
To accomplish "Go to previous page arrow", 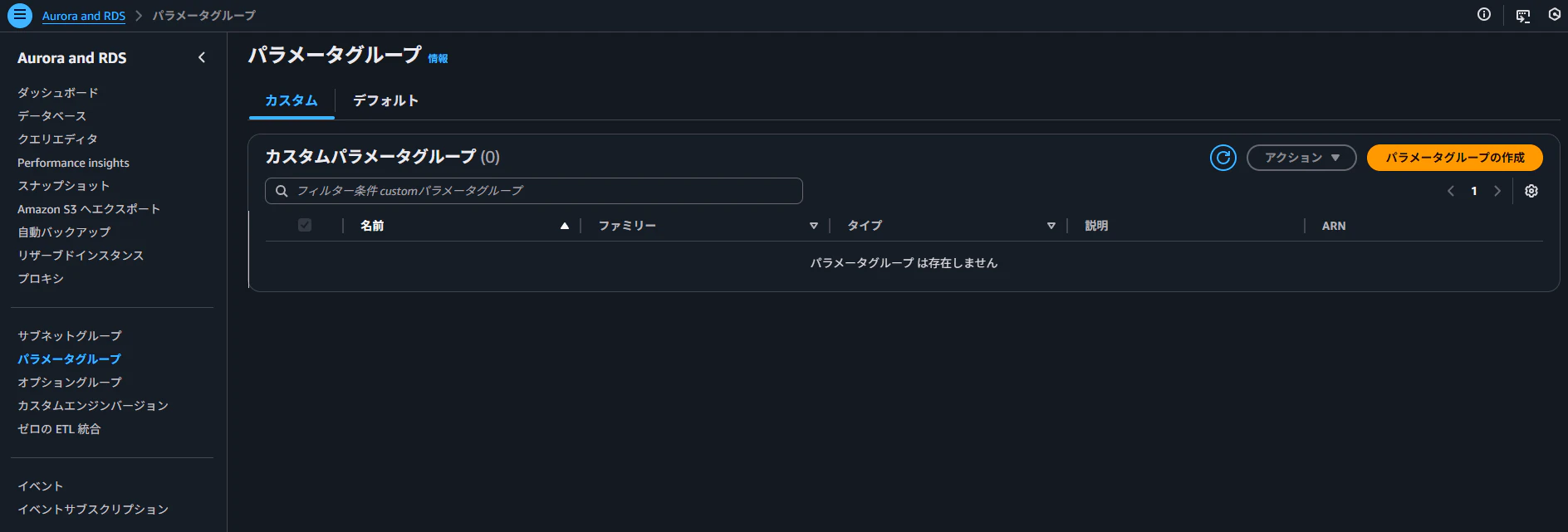I will (x=1451, y=191).
